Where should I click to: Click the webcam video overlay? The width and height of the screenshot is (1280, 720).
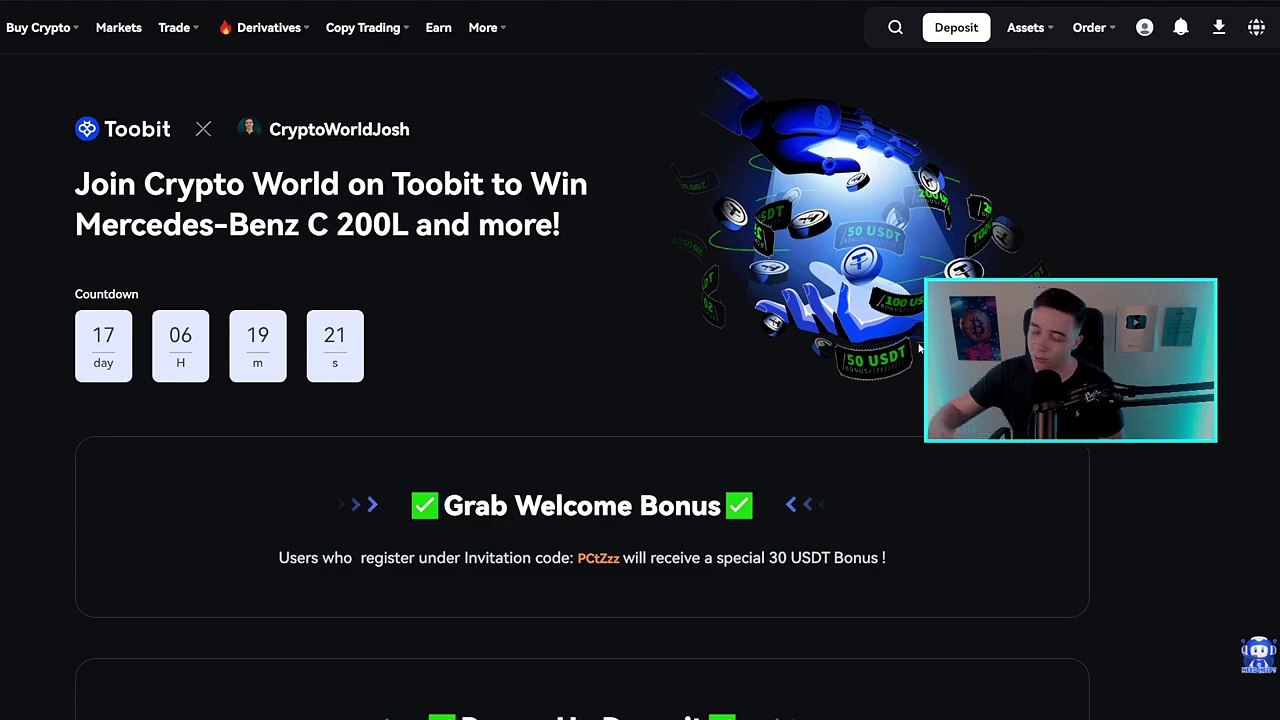click(x=1070, y=360)
